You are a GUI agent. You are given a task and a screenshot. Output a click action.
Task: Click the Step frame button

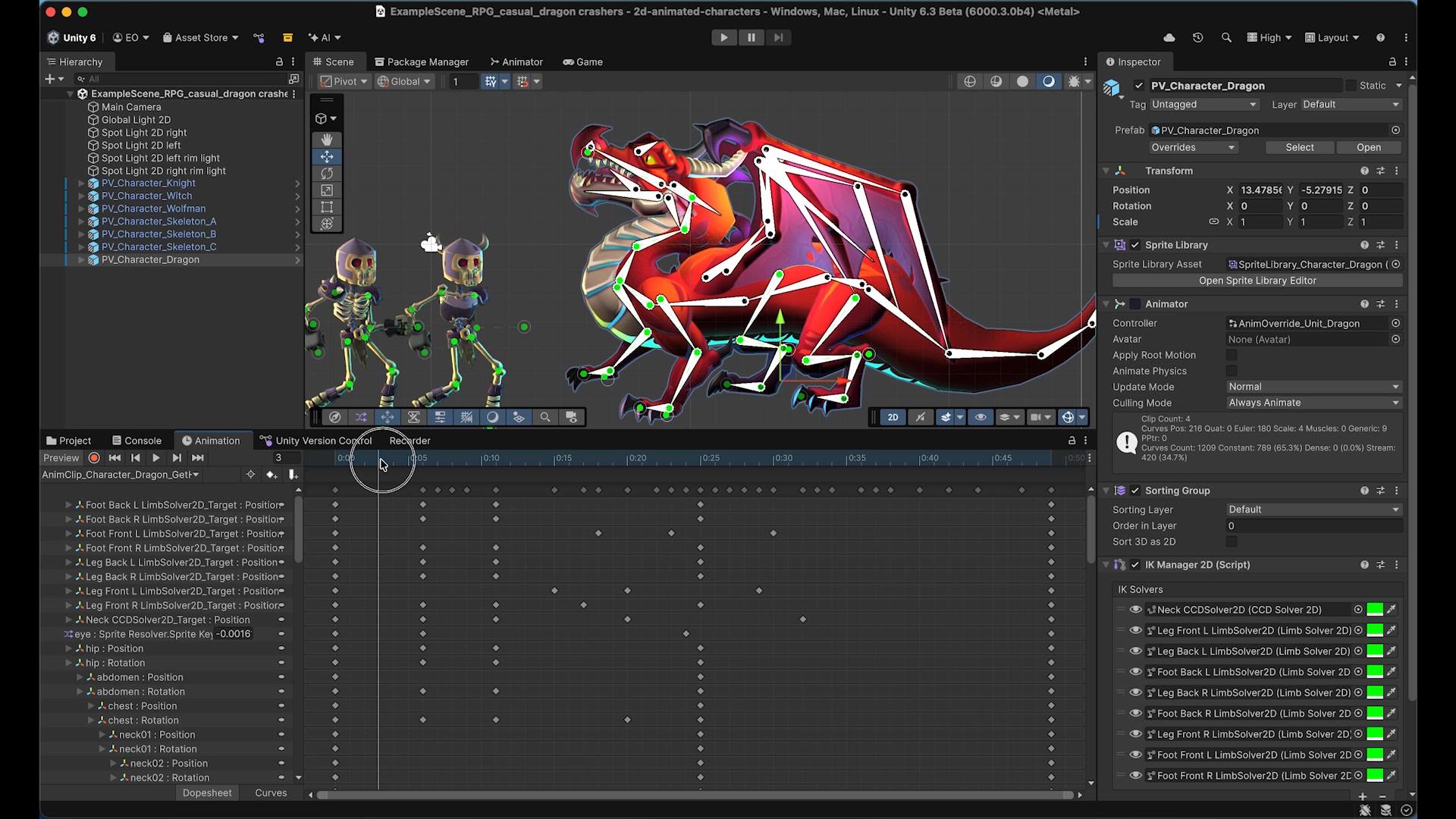(778, 37)
